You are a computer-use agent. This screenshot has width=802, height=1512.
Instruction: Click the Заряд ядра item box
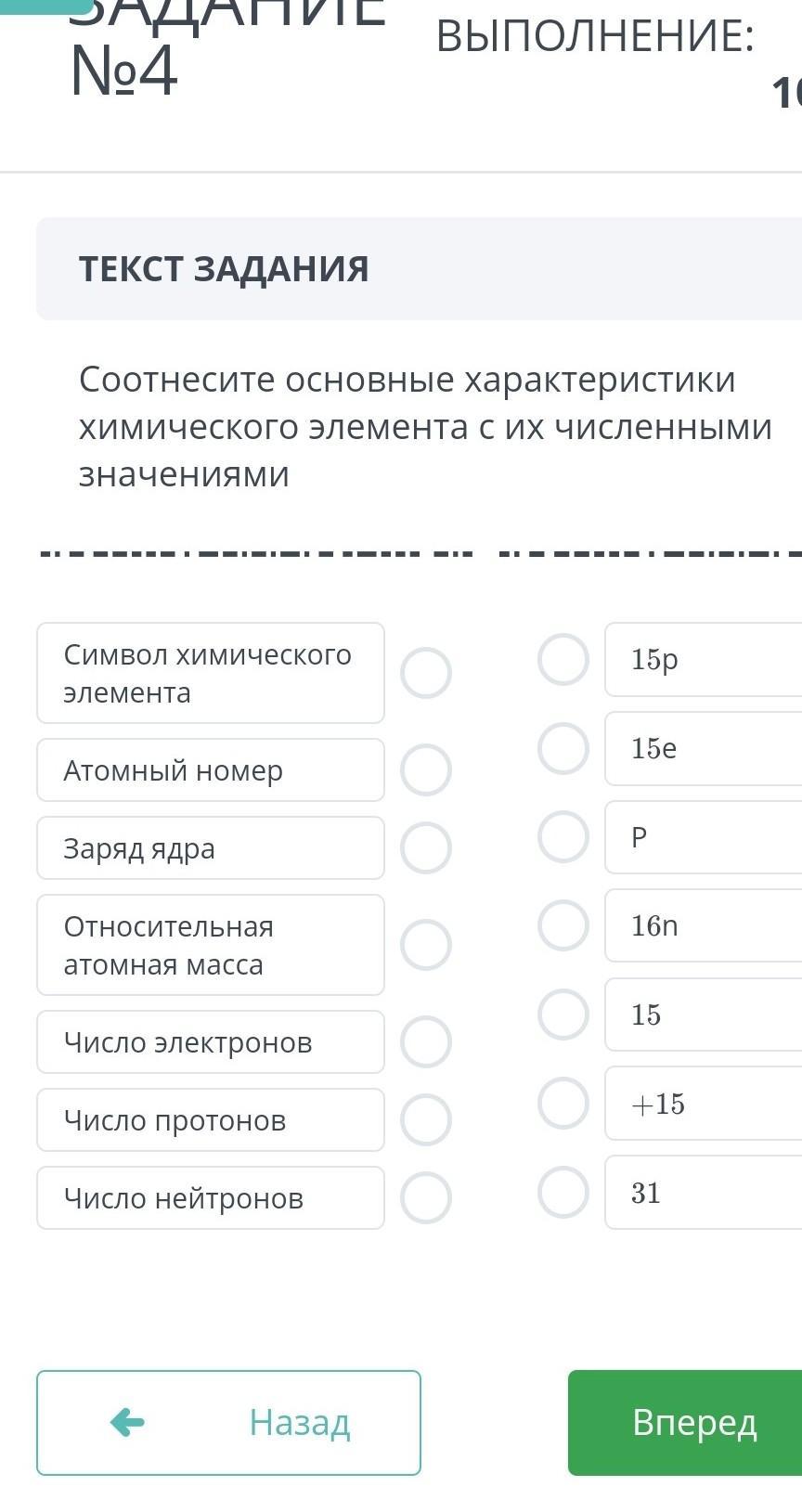(211, 847)
